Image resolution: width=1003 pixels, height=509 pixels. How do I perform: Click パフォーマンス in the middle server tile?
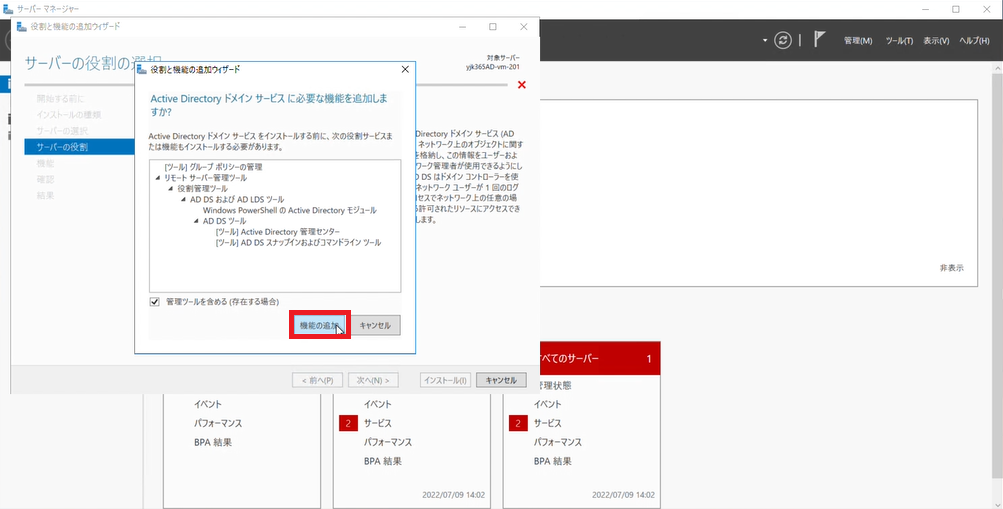point(388,442)
